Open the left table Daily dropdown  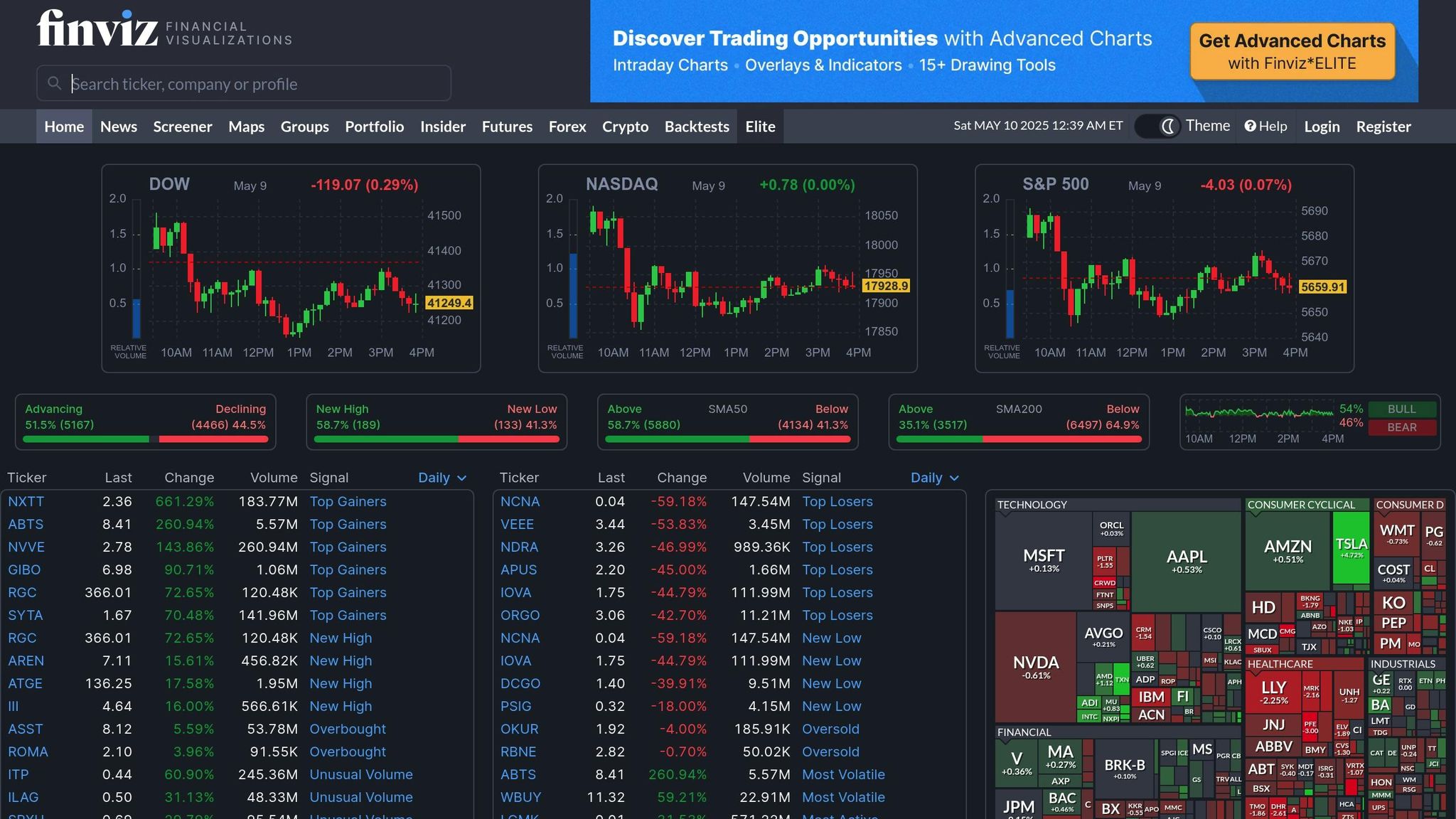coord(442,478)
